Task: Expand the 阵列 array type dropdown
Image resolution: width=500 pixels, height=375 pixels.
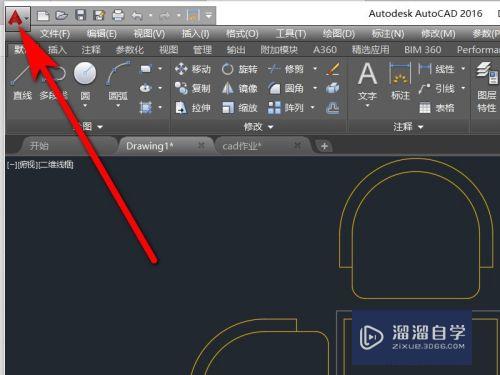Action: pos(313,107)
